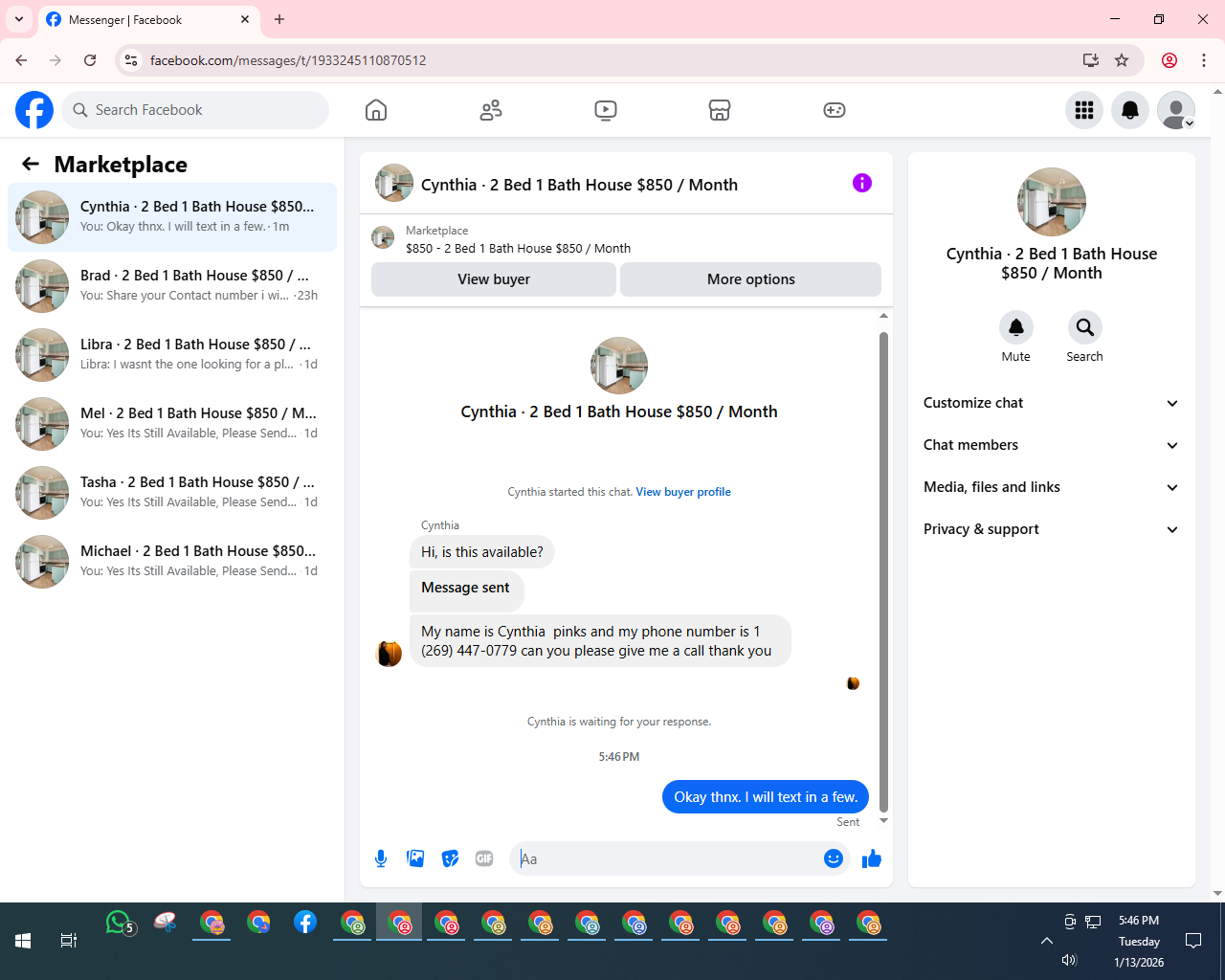Viewport: 1225px width, 980px height.
Task: Open the Facebook app in the taskbar
Action: point(305,923)
